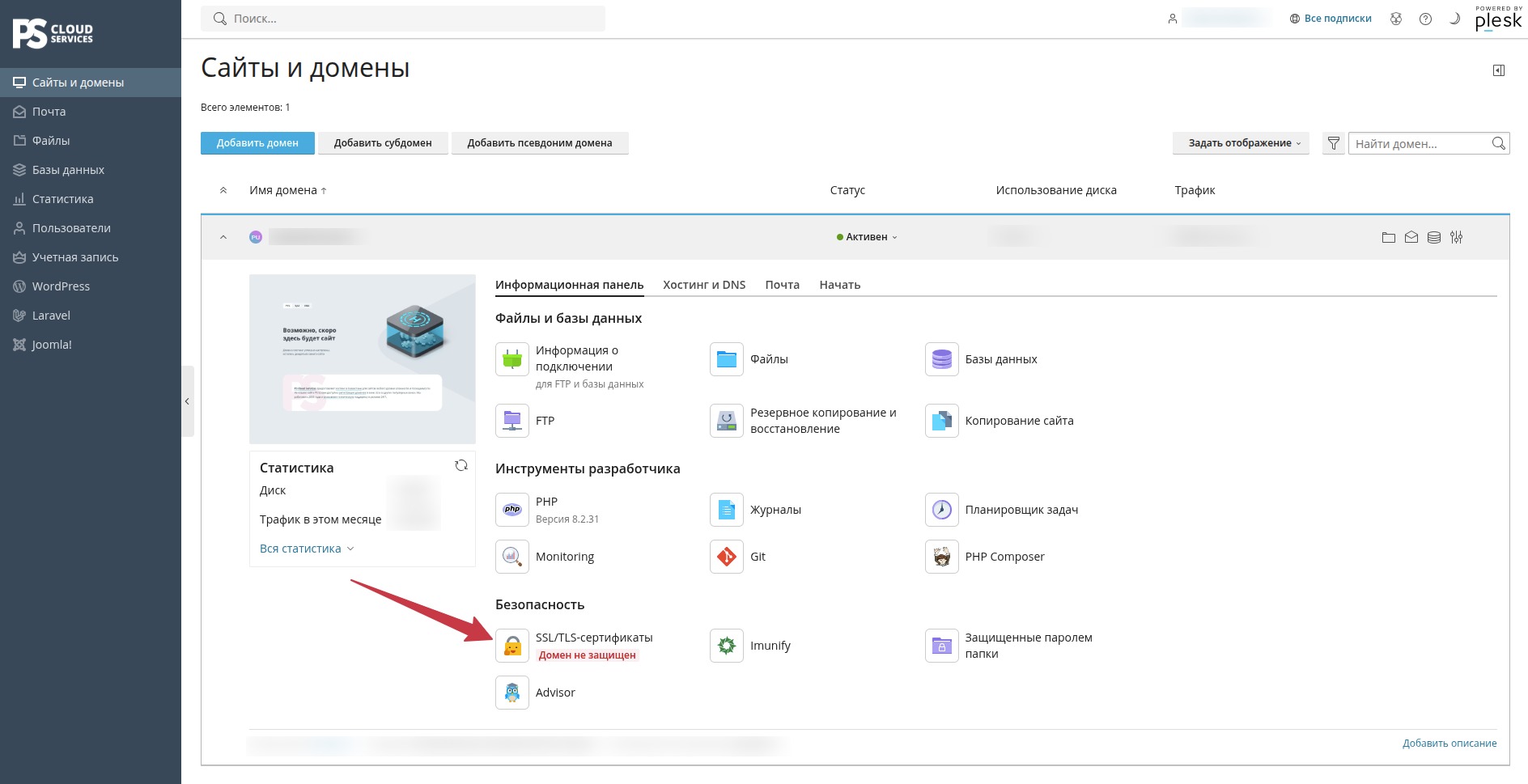Screen dimensions: 1528x784
Task: Click the settings sliders icon in domain row
Action: (x=1457, y=237)
